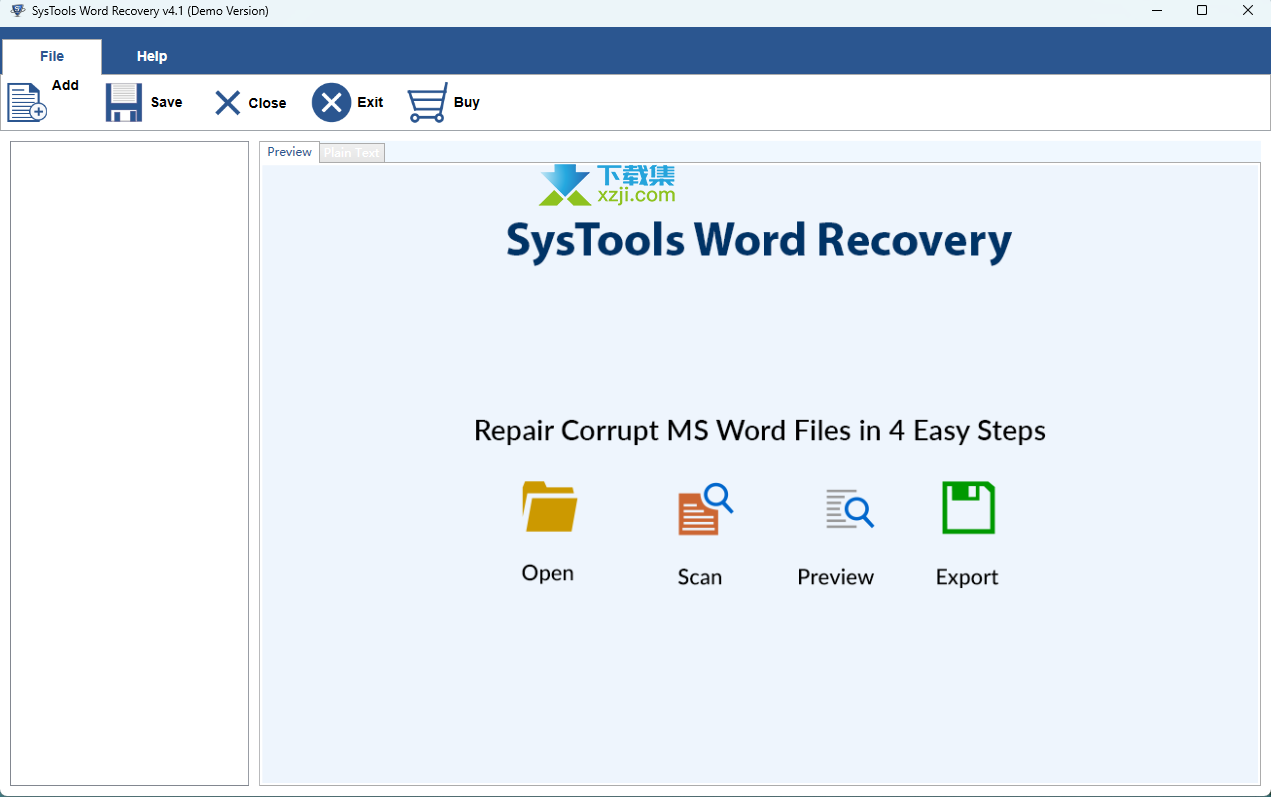
Task: Click the Preview step label
Action: pyautogui.click(x=835, y=577)
